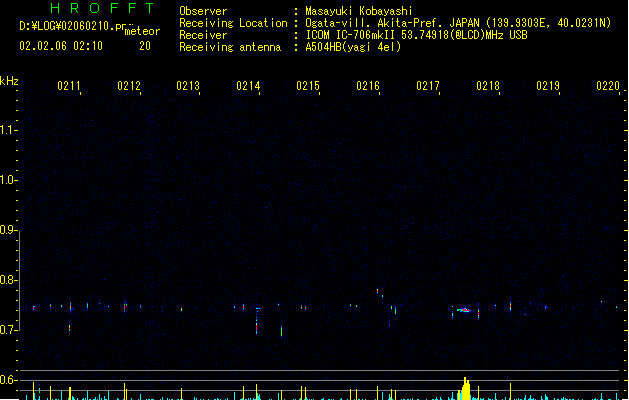Click the 0.7 kHz frequency label
Viewport: 629px width, 400px height.
tap(8, 330)
